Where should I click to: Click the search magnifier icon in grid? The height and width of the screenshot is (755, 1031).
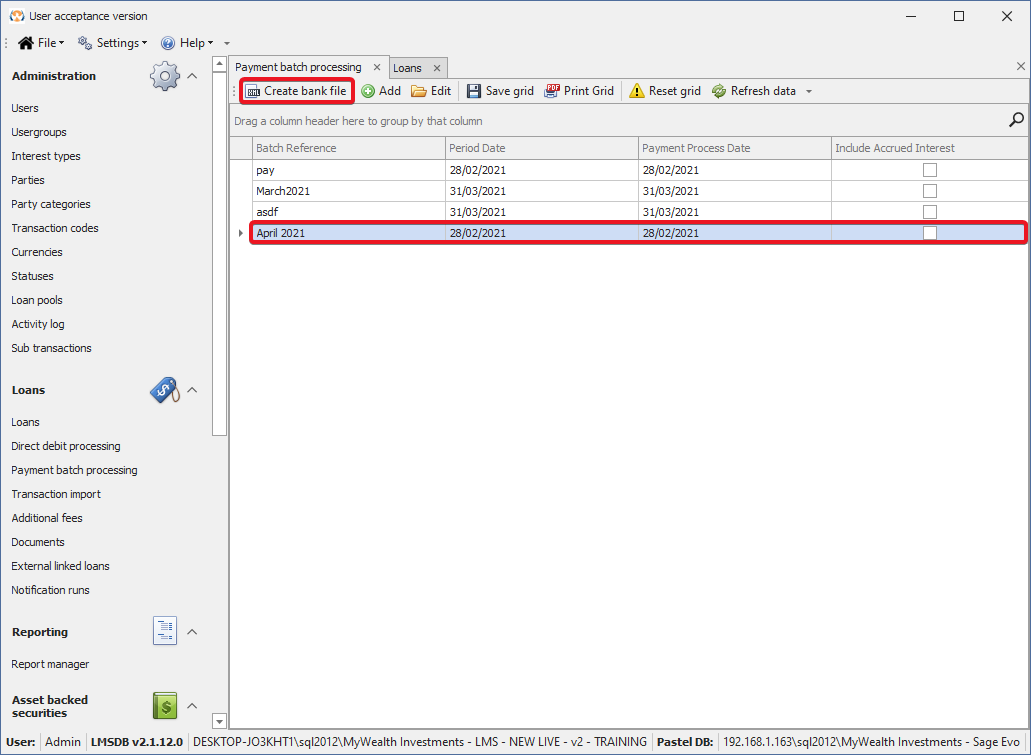1016,120
